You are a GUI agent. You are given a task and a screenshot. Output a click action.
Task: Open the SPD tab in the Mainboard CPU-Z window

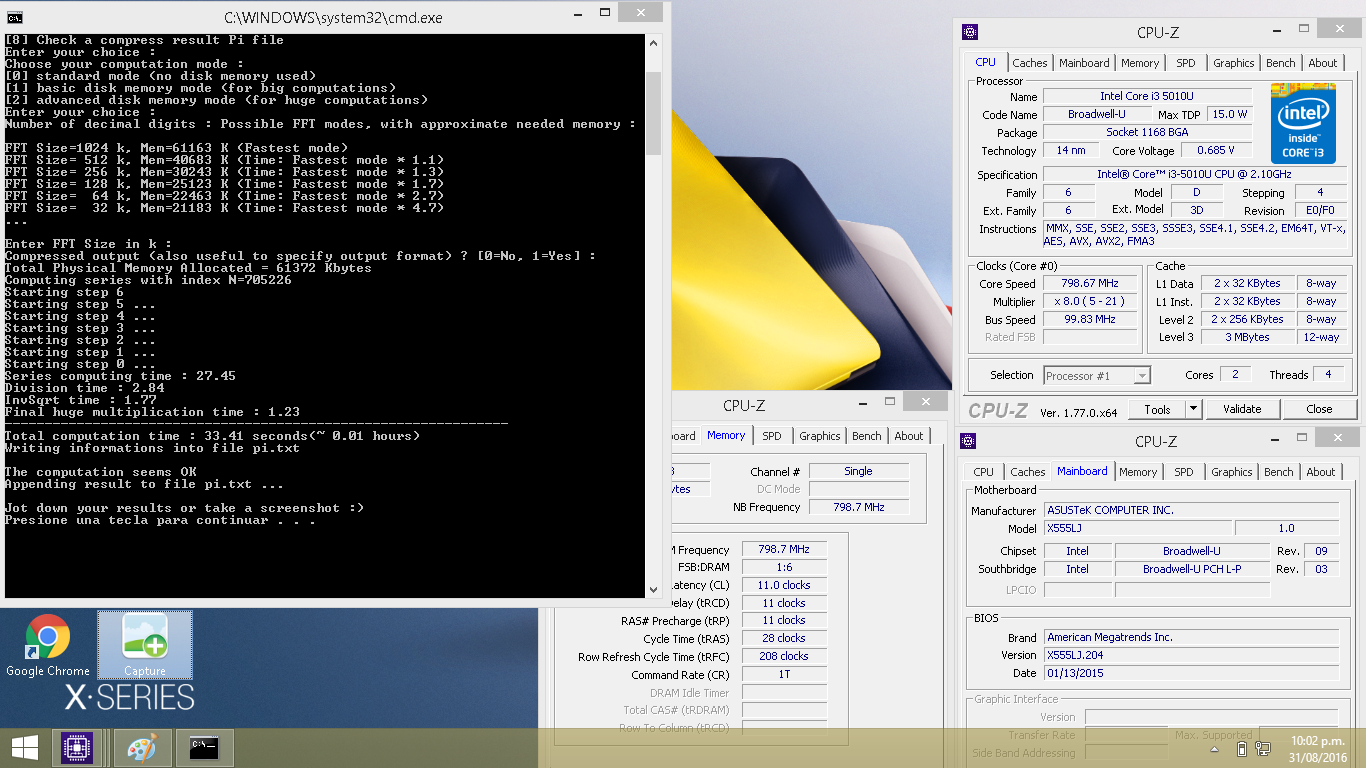tap(1183, 472)
